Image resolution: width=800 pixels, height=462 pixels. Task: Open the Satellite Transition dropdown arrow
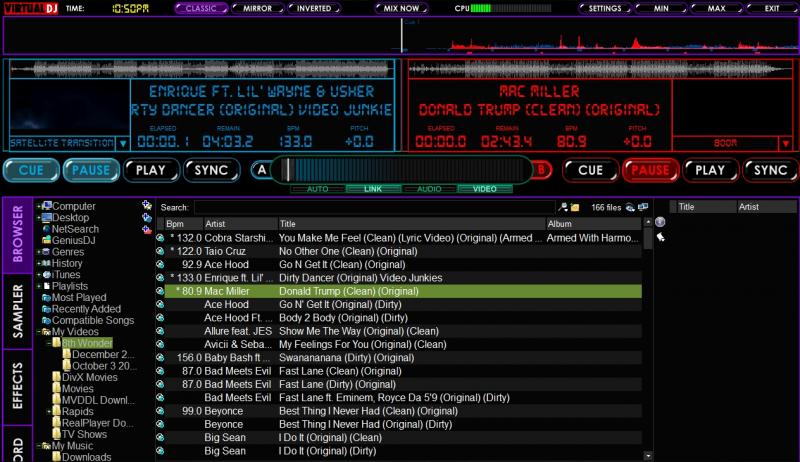point(123,143)
